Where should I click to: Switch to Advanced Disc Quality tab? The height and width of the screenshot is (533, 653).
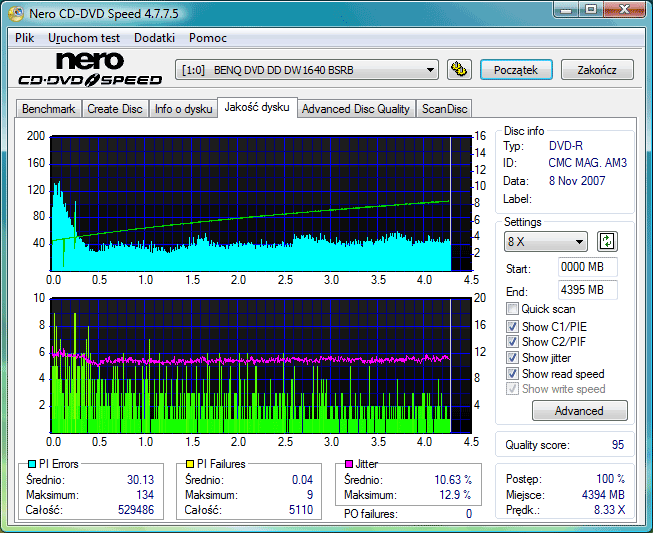point(356,109)
